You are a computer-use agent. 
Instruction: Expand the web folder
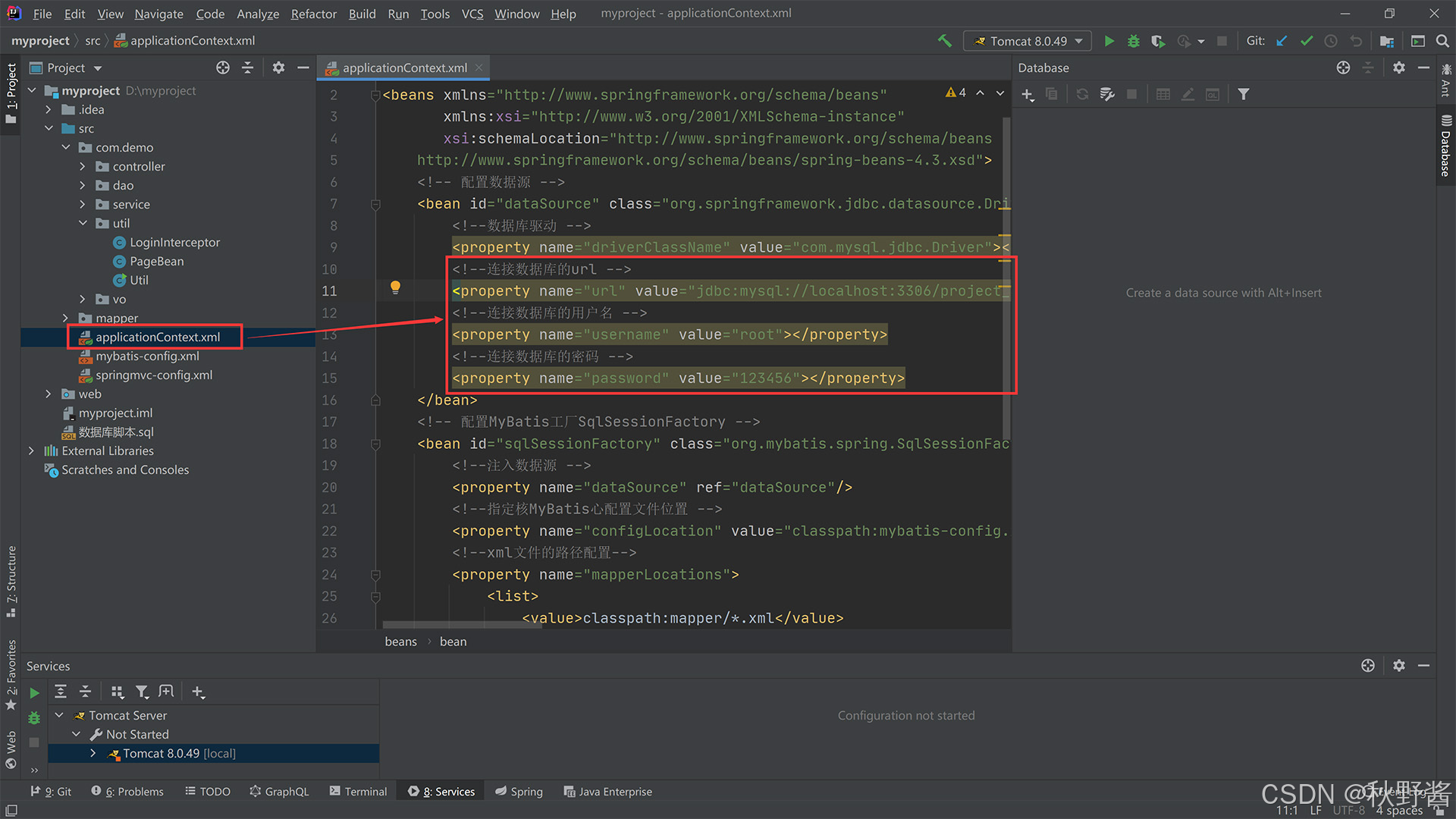[49, 394]
